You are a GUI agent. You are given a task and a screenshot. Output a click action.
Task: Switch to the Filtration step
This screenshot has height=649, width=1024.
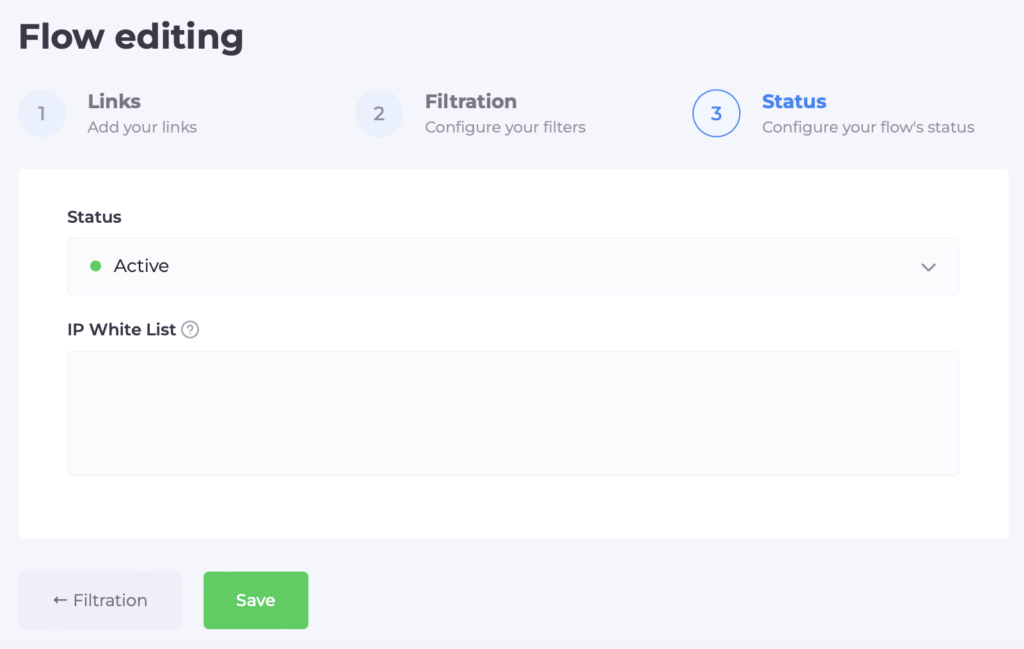(471, 101)
